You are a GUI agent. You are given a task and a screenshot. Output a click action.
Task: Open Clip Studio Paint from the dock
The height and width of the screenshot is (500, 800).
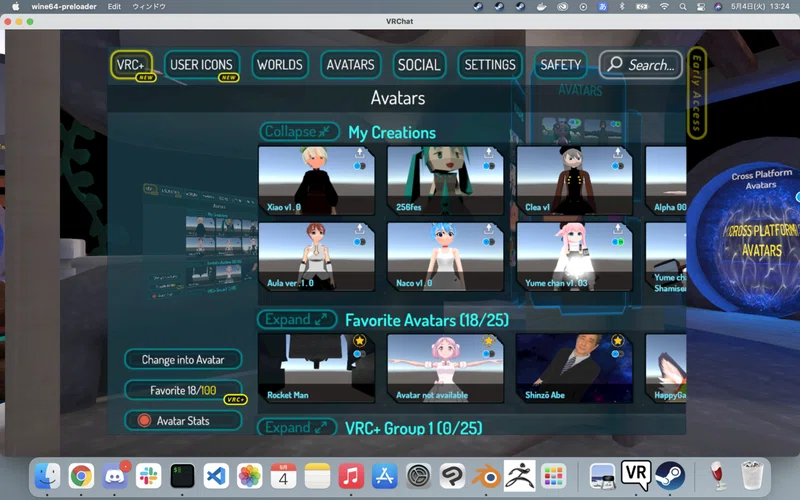click(452, 477)
